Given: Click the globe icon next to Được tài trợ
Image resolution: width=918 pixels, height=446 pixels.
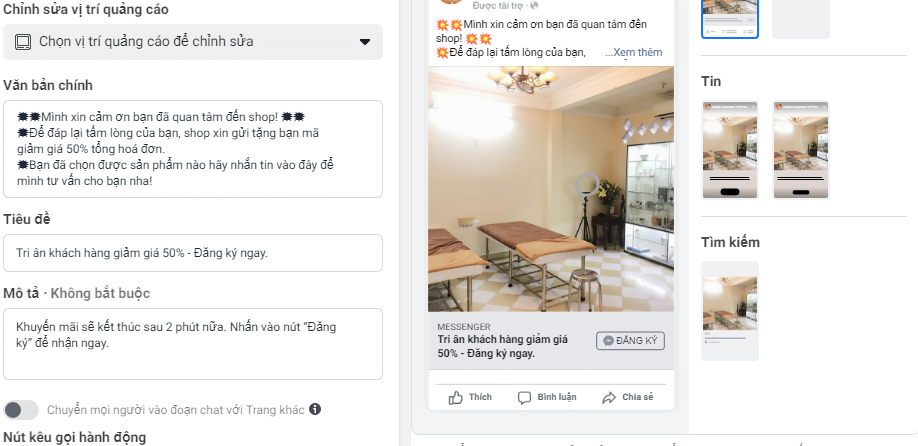Looking at the screenshot, I should coord(534,5).
